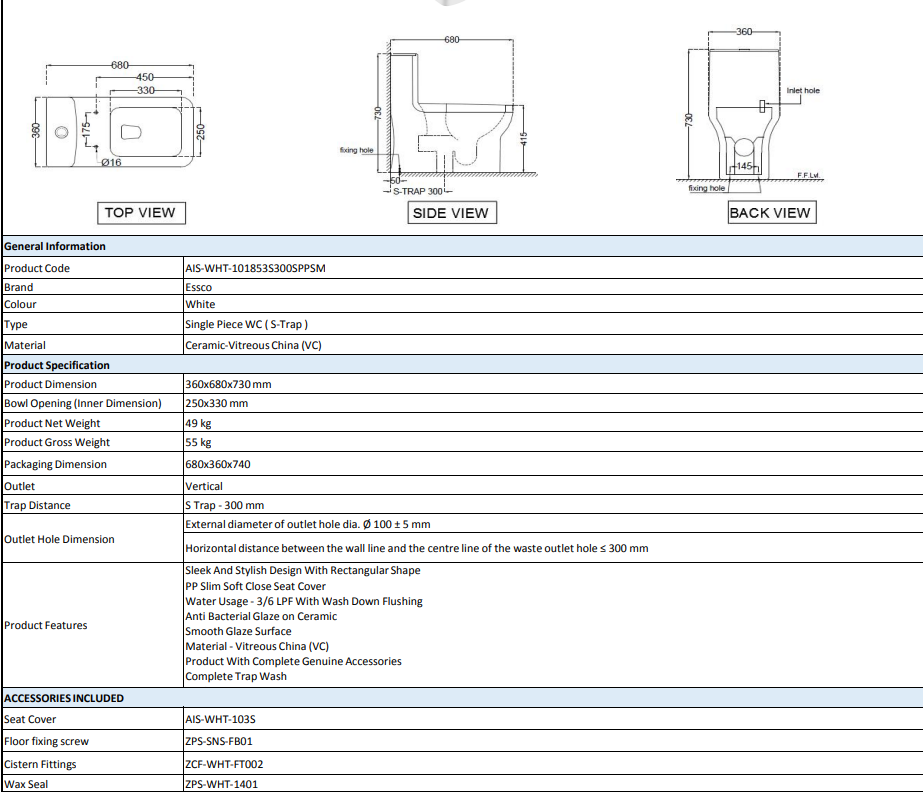Select the General Information section header
923x792 pixels.
(55, 246)
